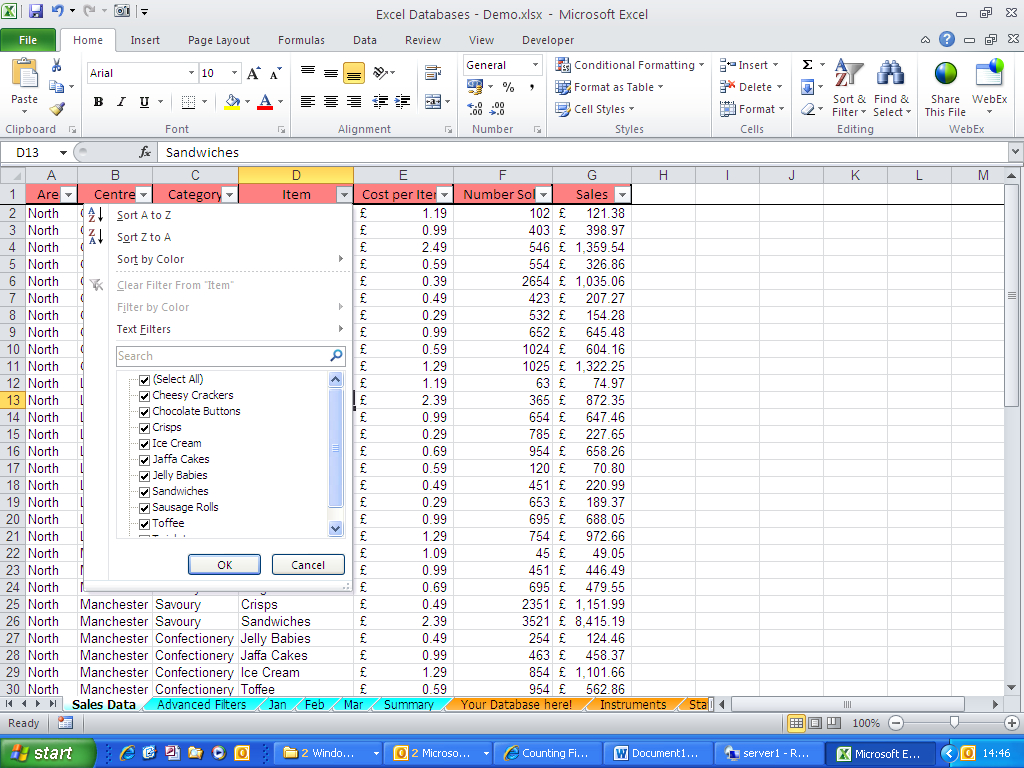Click the Bold formatting icon
1024x768 pixels.
[98, 102]
